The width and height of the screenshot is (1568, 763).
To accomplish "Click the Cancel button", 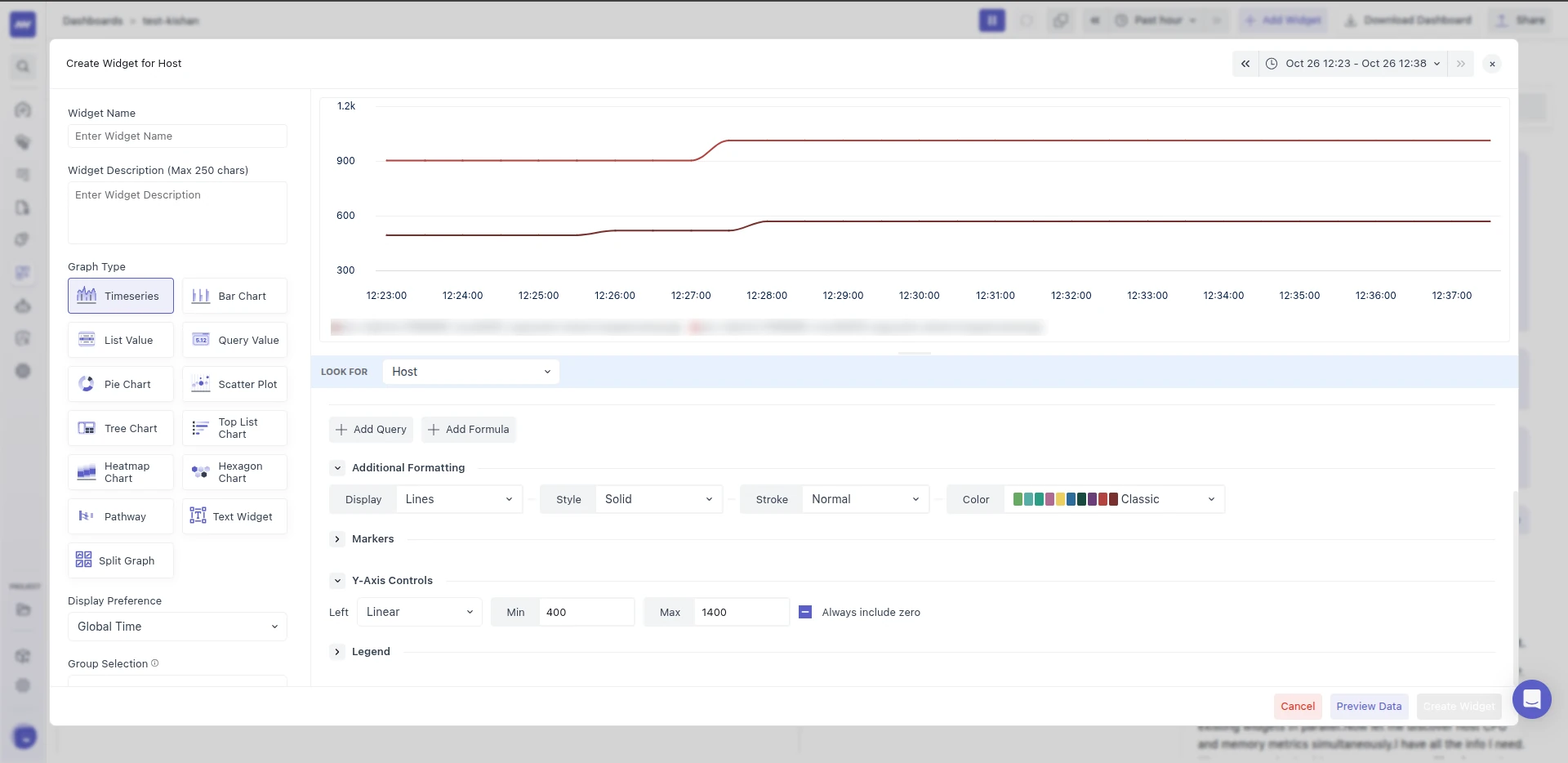I will (x=1298, y=707).
